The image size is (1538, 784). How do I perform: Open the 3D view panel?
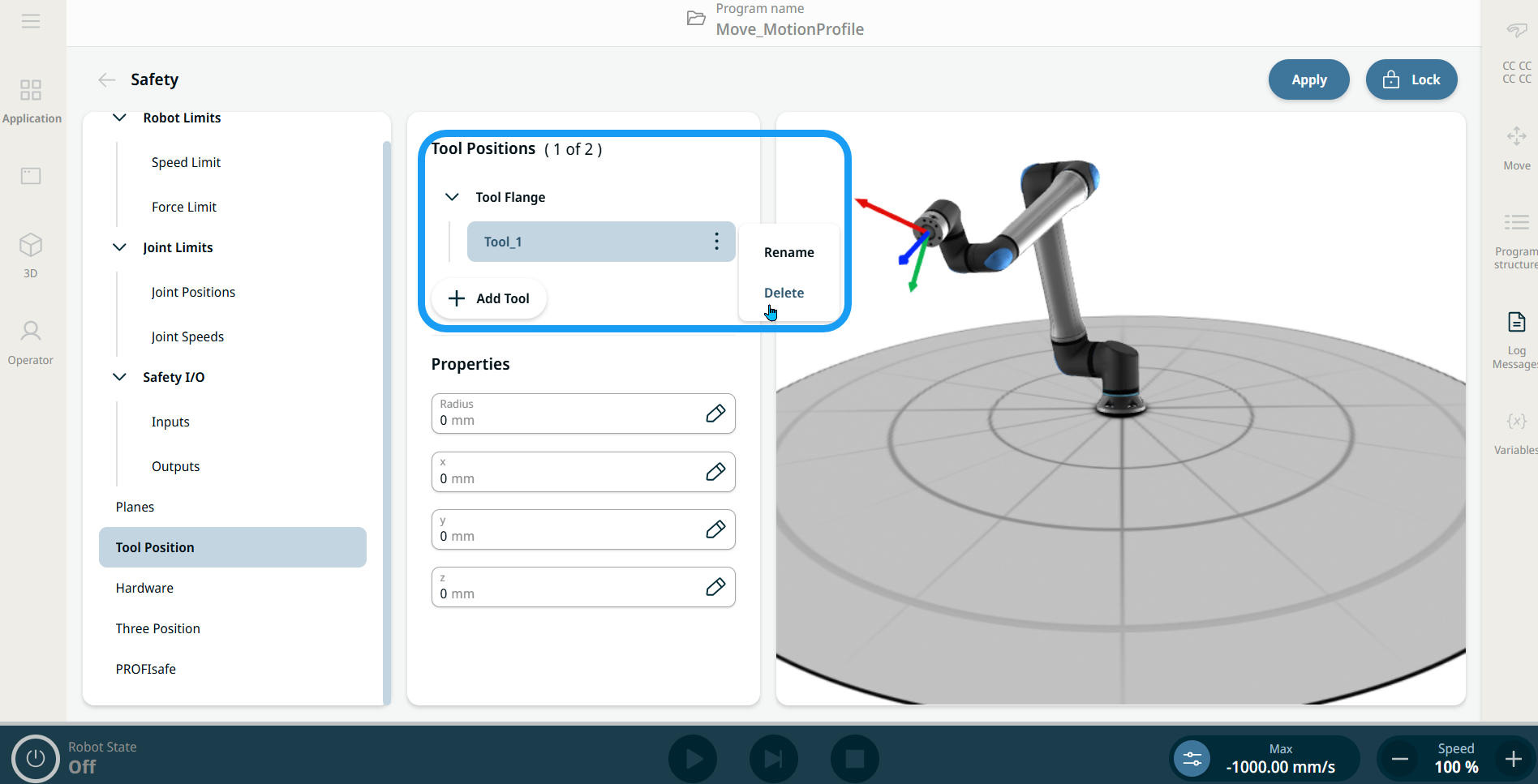[31, 255]
